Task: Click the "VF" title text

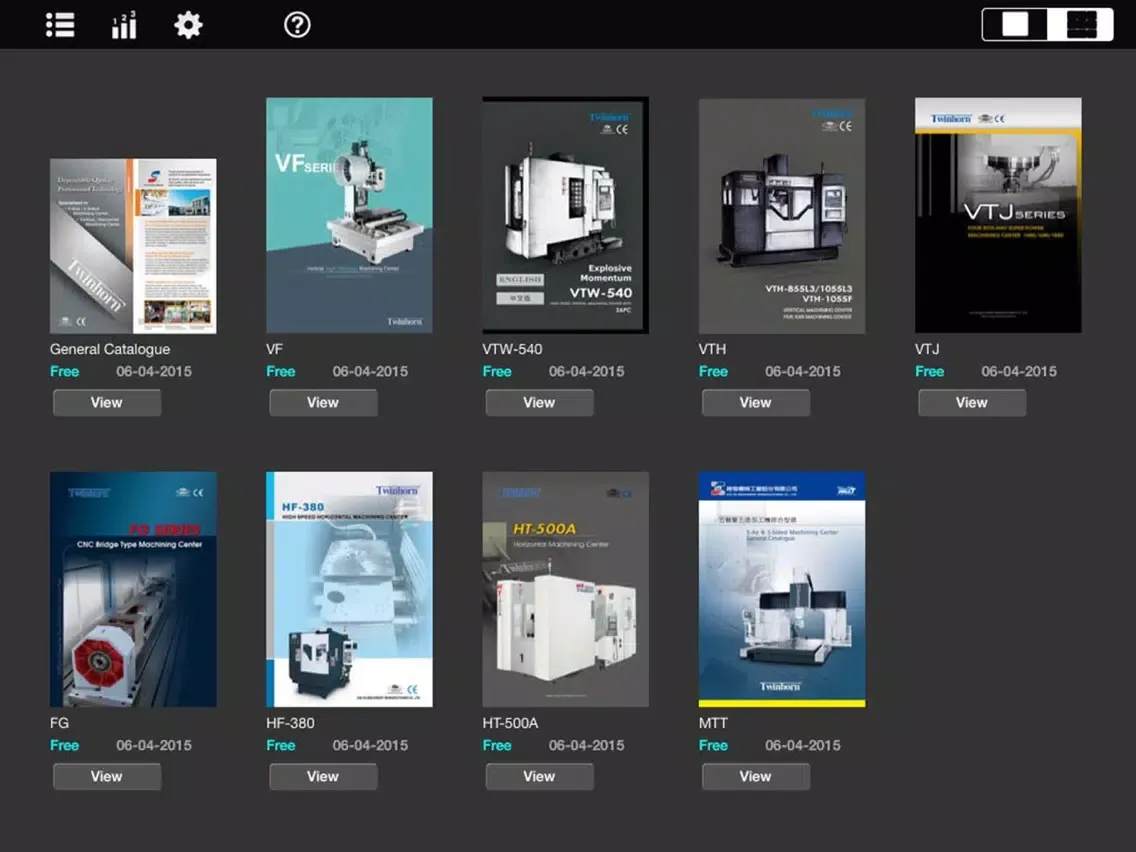Action: pos(275,349)
